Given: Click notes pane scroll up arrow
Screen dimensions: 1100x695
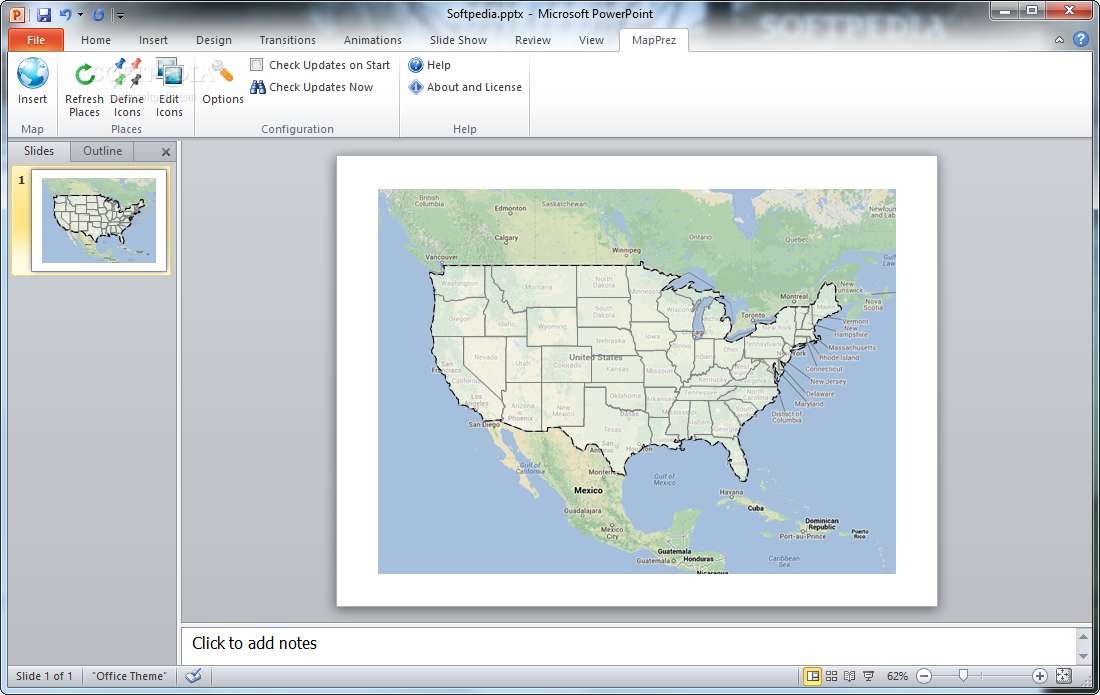Looking at the screenshot, I should 1083,637.
